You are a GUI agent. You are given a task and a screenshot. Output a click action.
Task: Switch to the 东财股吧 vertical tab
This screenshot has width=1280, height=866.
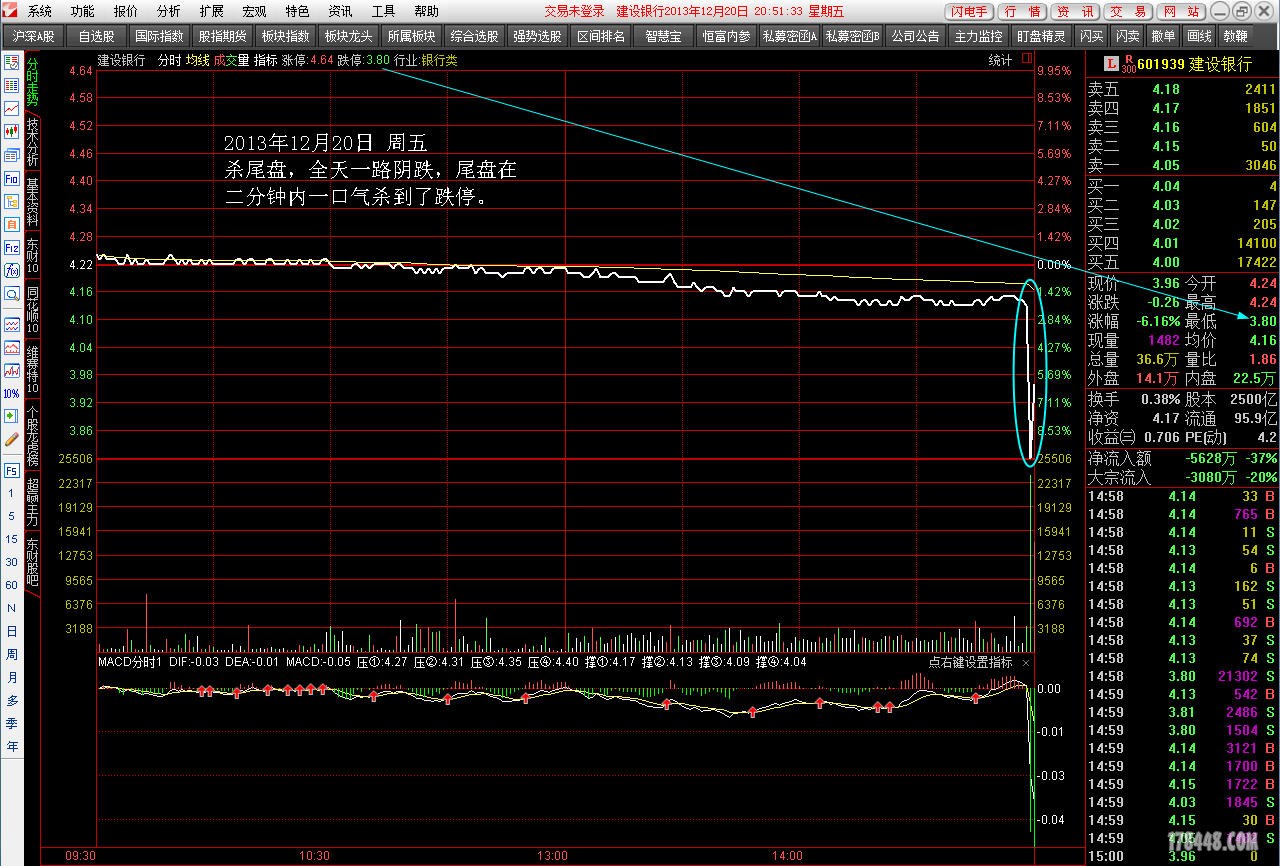point(32,562)
